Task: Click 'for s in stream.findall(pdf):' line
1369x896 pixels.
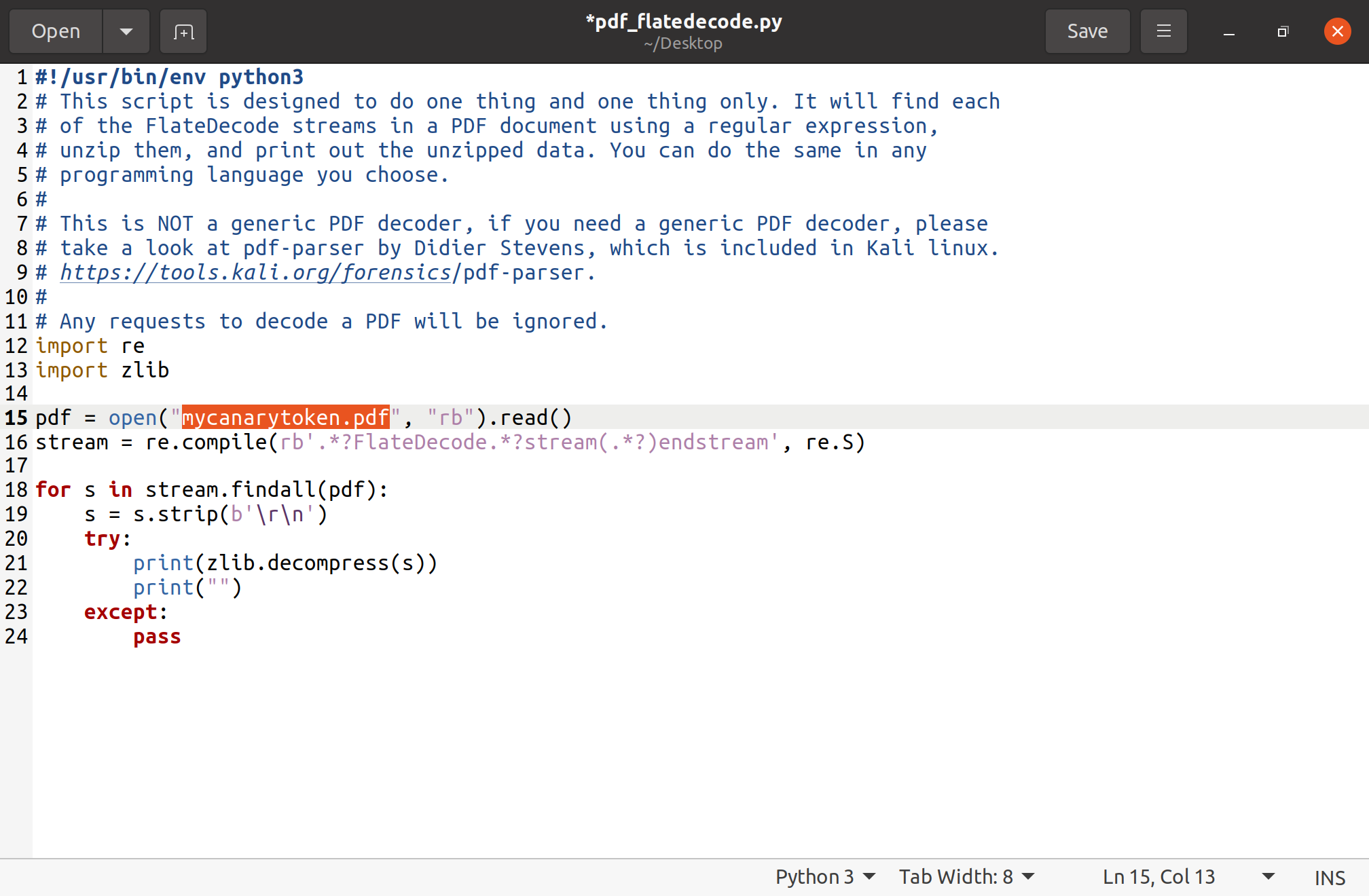Action: coord(212,489)
